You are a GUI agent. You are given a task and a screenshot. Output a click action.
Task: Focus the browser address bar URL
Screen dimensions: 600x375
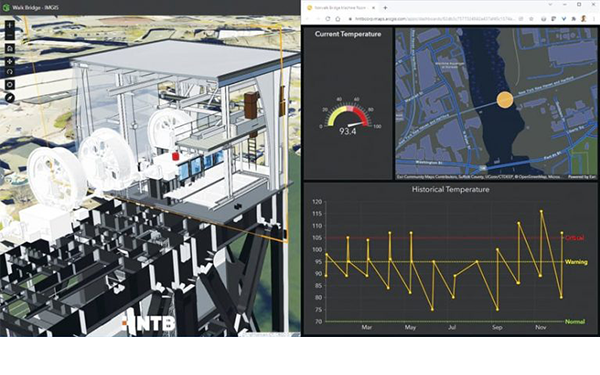(435, 19)
